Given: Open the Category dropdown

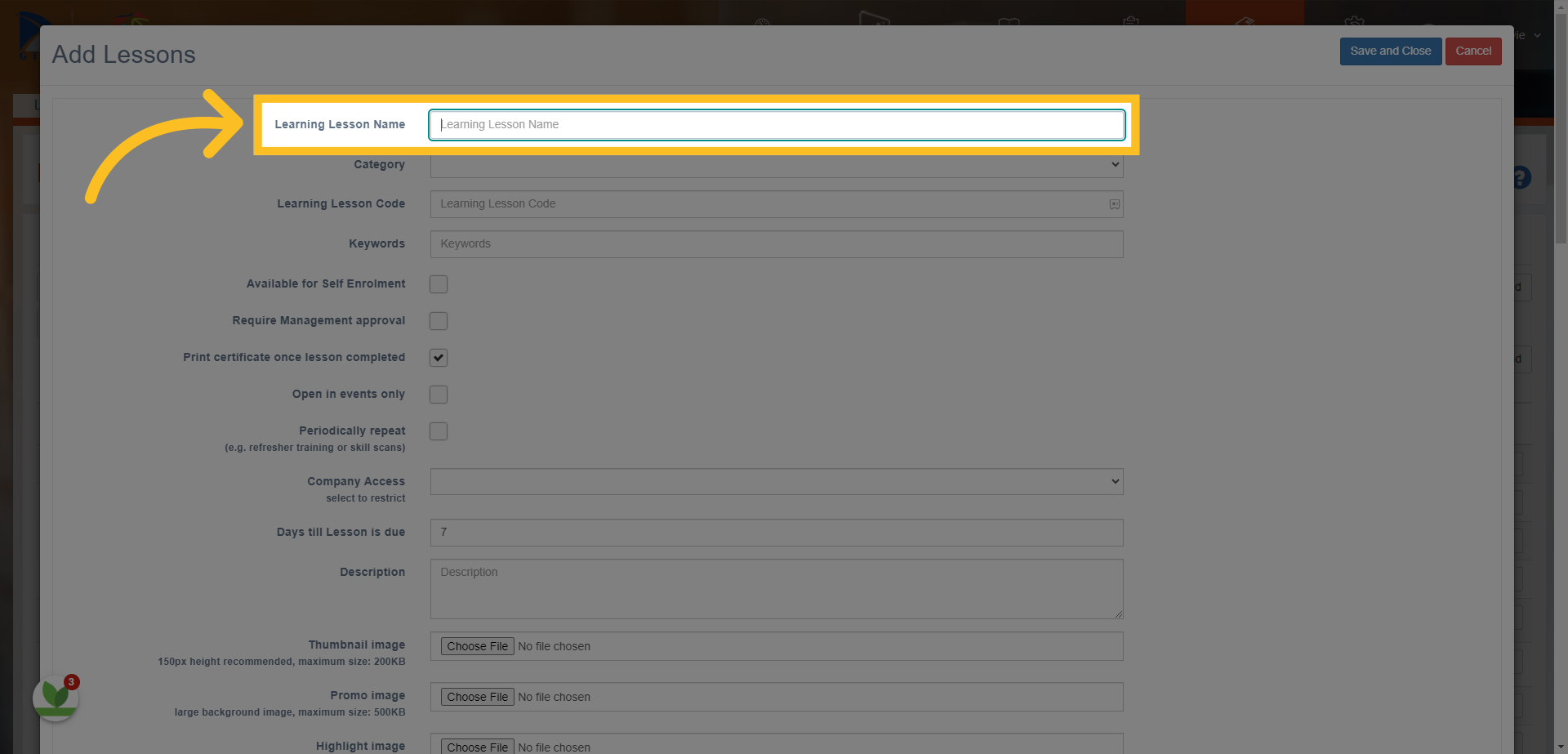Looking at the screenshot, I should click(x=777, y=164).
